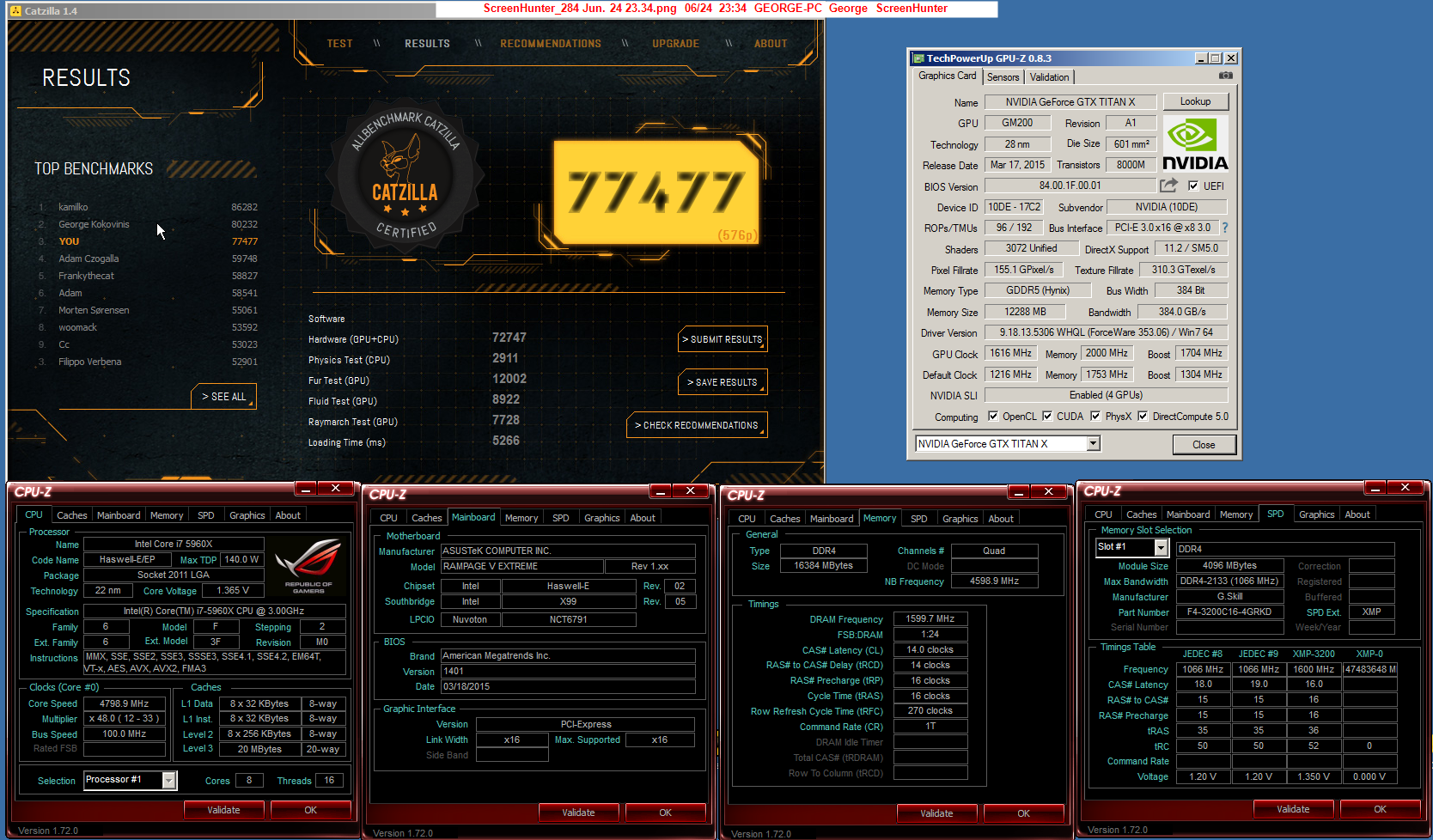Viewport: 1433px width, 840px height.
Task: Click the BIOS export arrow icon in GPU-Z
Action: (x=1168, y=186)
